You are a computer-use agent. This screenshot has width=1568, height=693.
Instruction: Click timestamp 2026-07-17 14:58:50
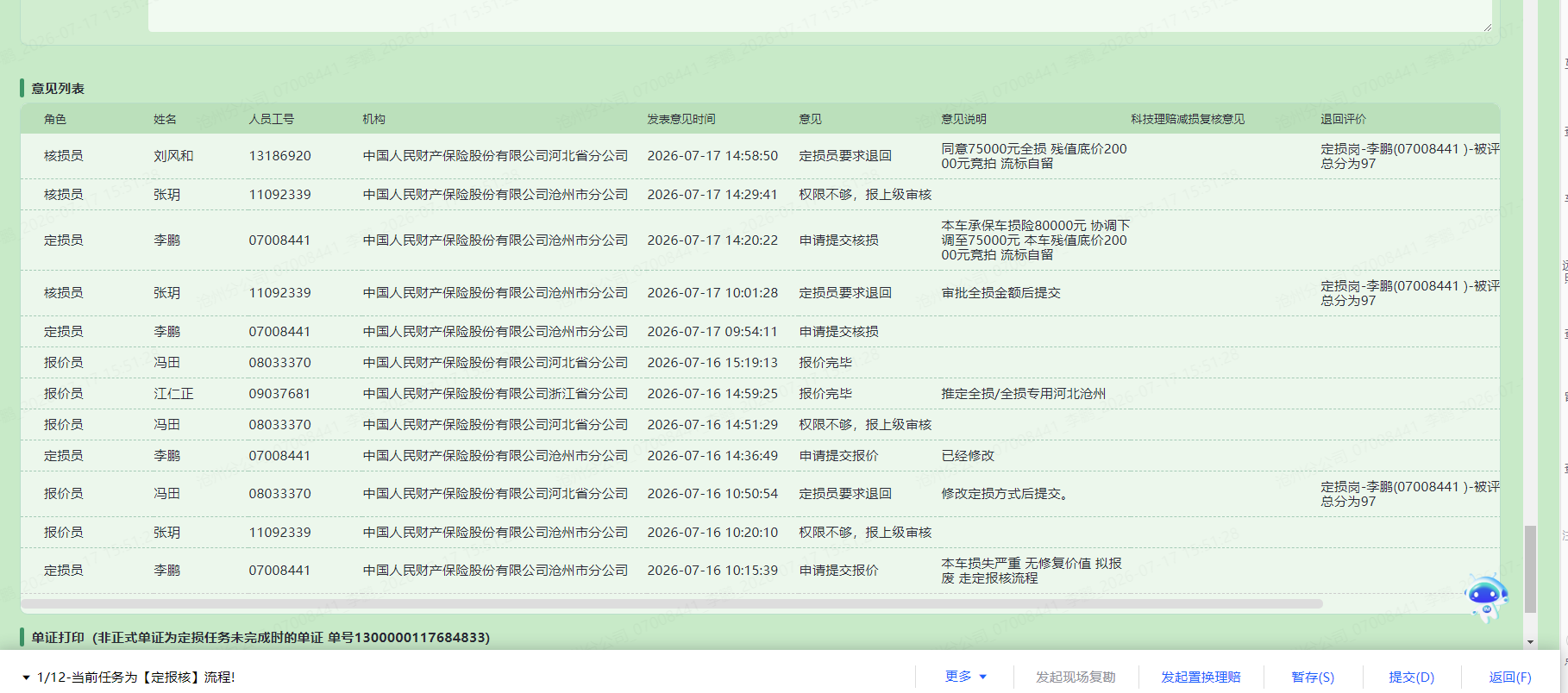pyautogui.click(x=712, y=156)
